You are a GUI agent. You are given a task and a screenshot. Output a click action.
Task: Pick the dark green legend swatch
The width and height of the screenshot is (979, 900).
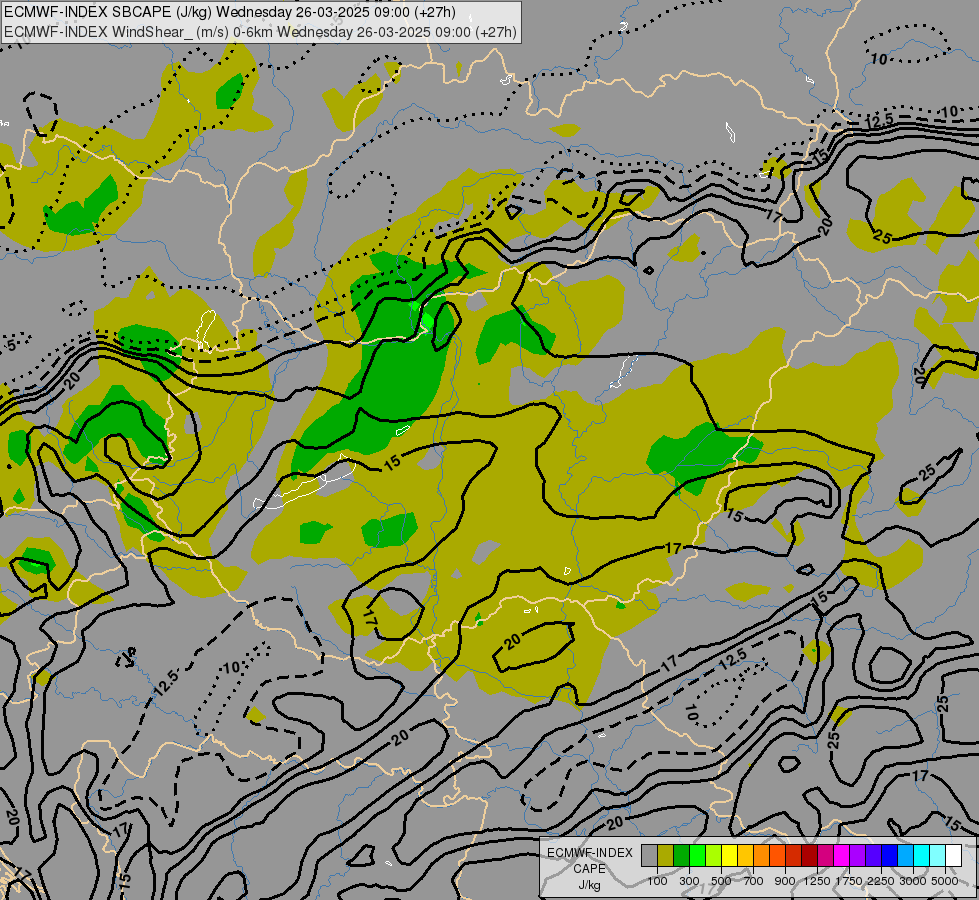(x=682, y=855)
